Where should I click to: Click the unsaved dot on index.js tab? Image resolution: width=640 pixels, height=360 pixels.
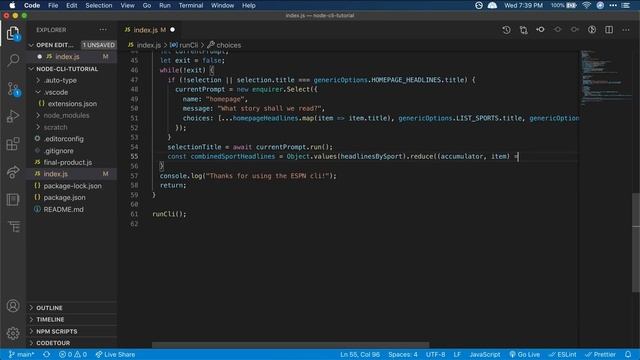pyautogui.click(x=173, y=30)
